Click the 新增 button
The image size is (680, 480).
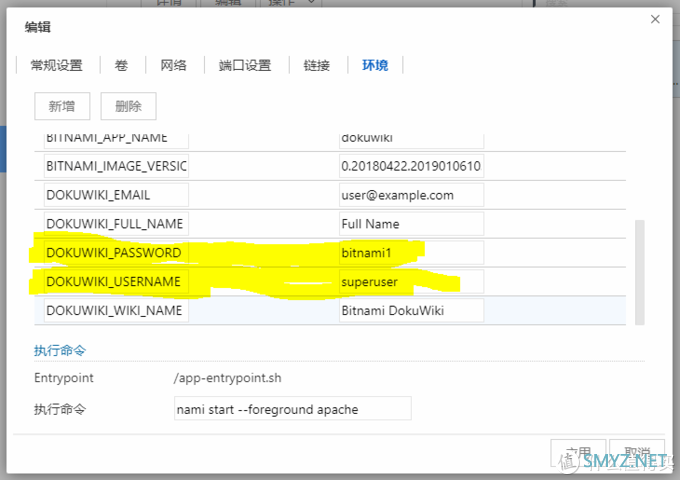click(x=62, y=106)
